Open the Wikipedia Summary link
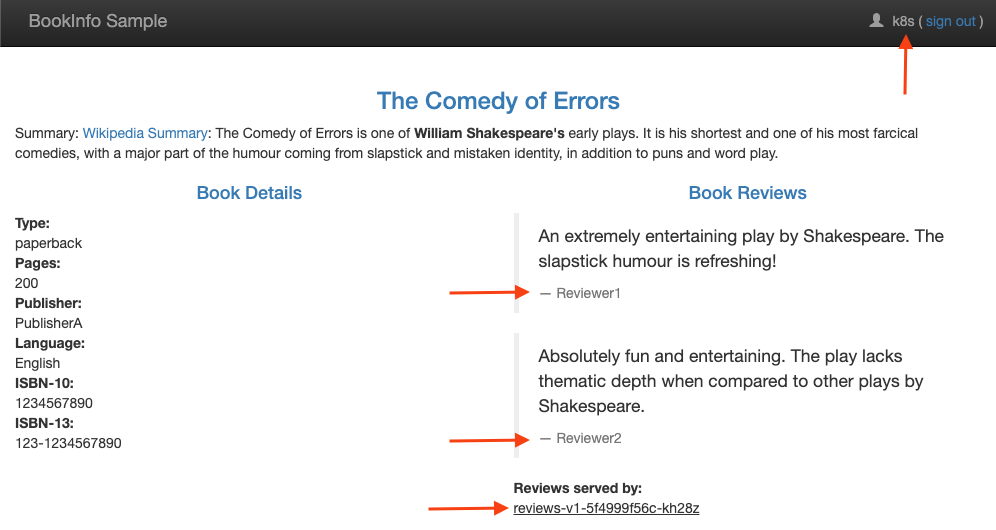The image size is (996, 530). tap(145, 133)
